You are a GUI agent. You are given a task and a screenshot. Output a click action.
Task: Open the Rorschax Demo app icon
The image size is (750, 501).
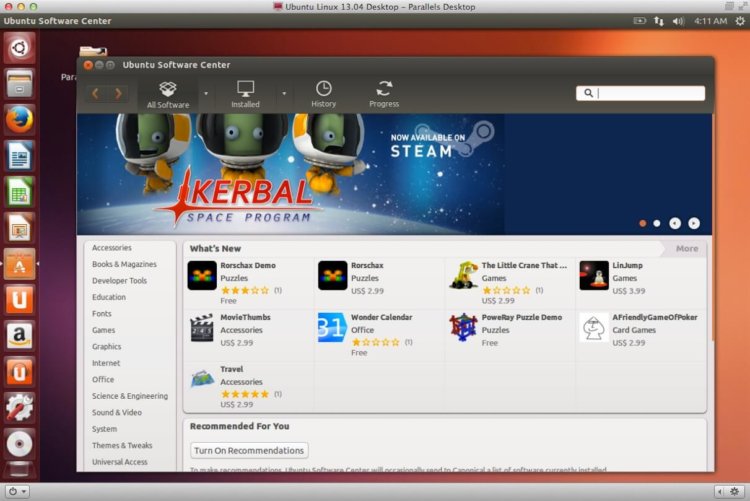pyautogui.click(x=202, y=276)
